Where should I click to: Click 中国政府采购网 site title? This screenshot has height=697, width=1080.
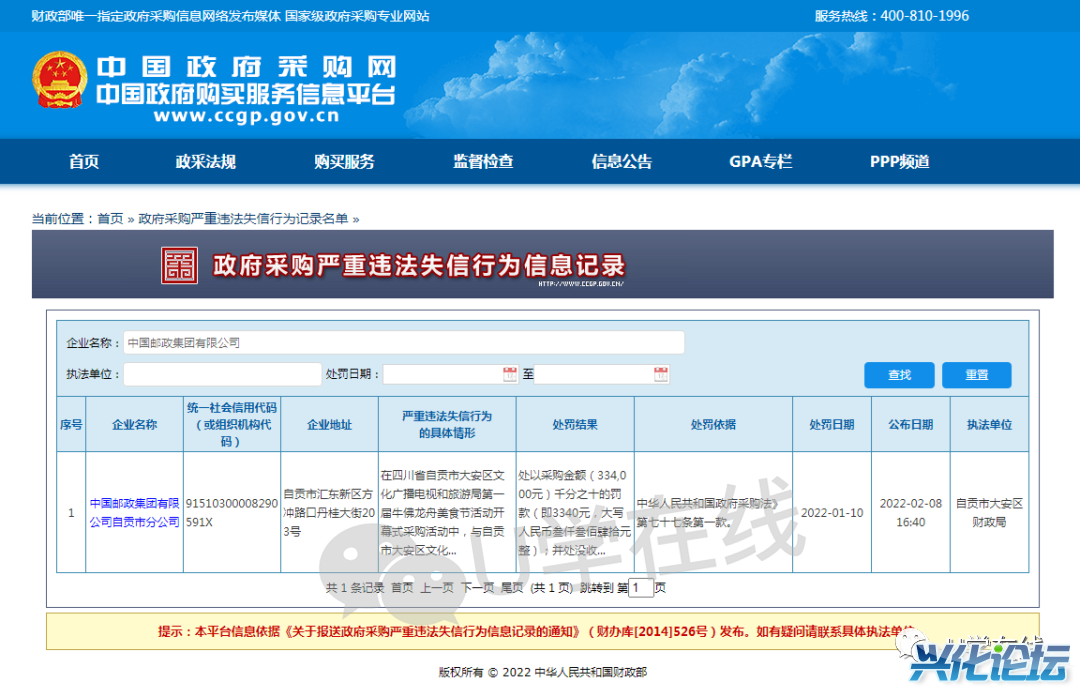pos(247,67)
